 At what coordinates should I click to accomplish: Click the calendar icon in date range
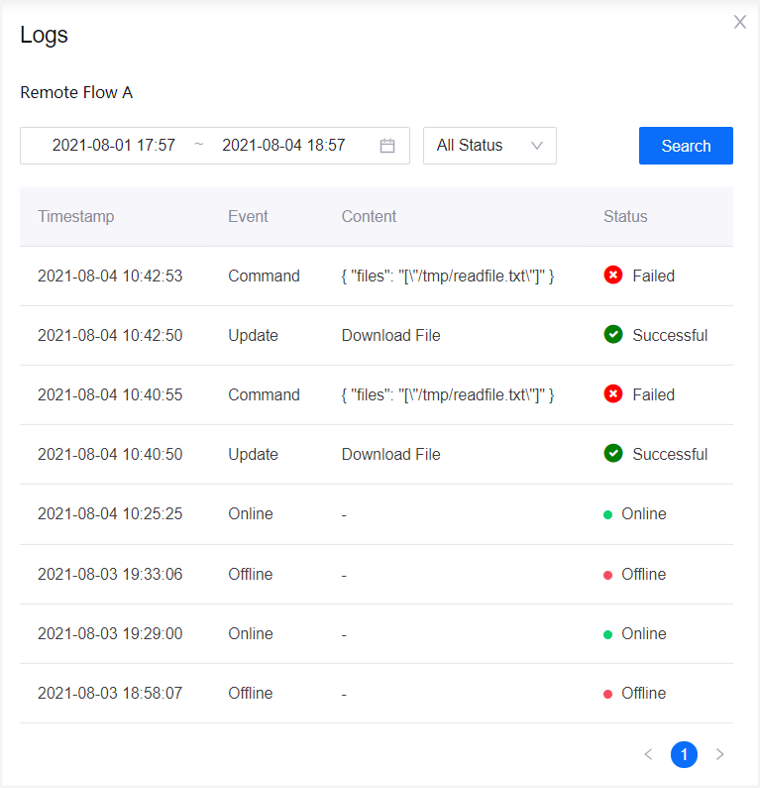388,146
